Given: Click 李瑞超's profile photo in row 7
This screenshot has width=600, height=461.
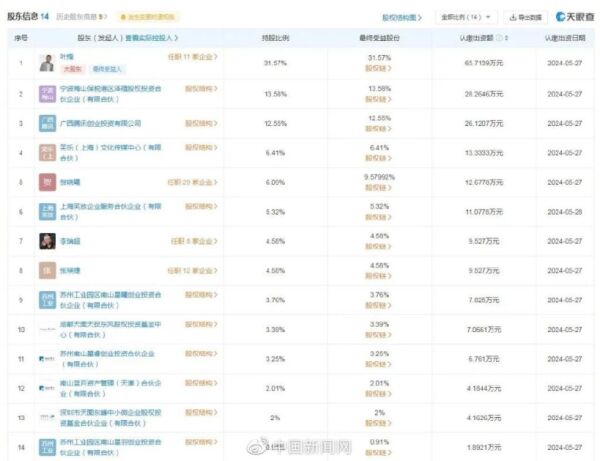Looking at the screenshot, I should tap(47, 241).
